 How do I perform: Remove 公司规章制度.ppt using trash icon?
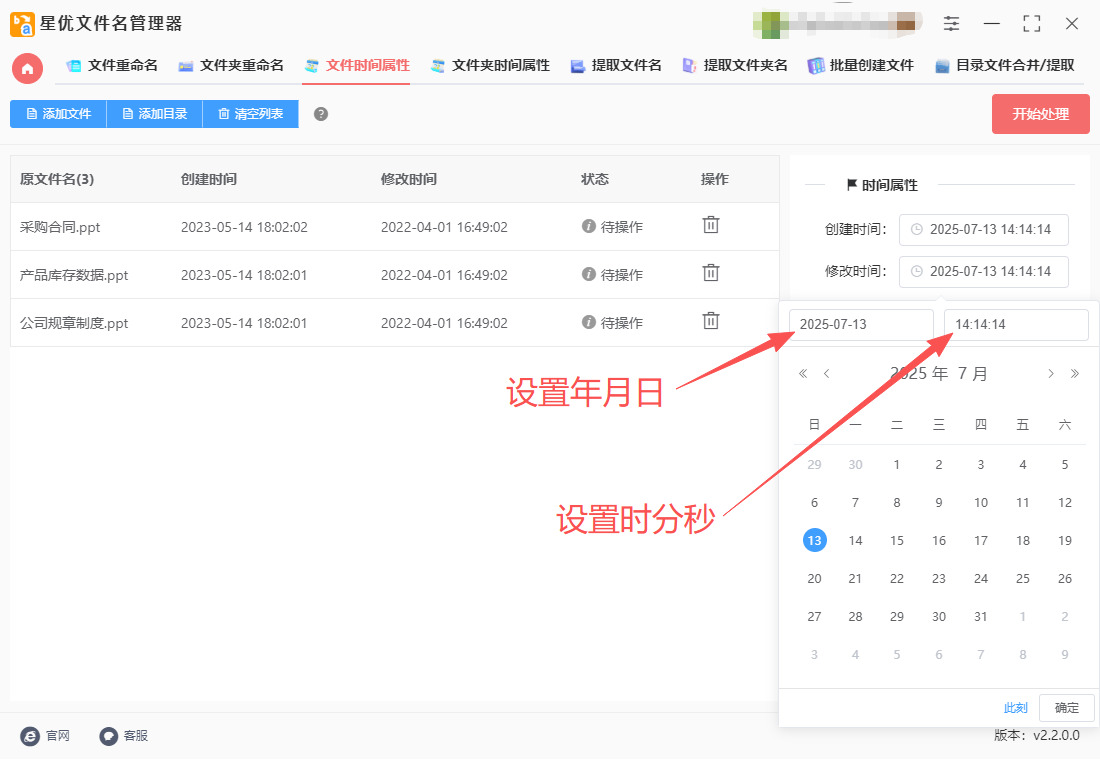click(x=710, y=321)
